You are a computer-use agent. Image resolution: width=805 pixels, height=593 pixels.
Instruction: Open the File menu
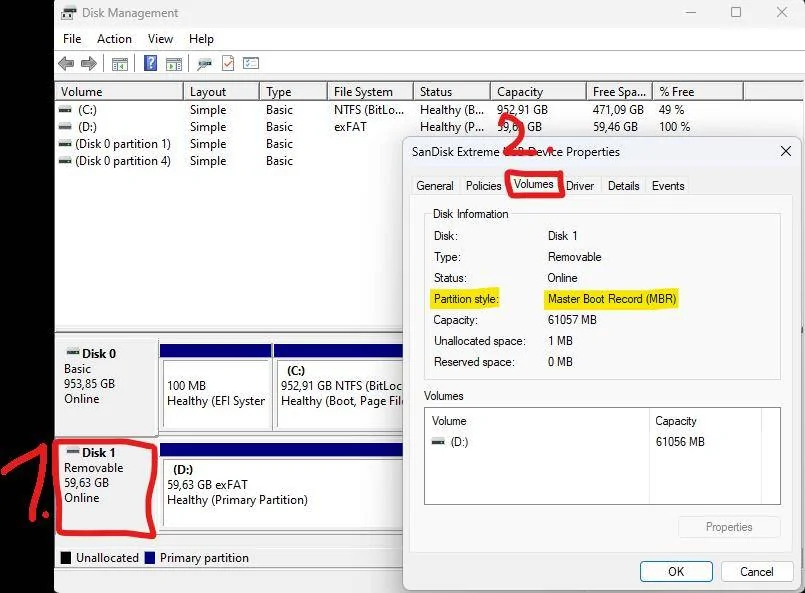point(72,39)
